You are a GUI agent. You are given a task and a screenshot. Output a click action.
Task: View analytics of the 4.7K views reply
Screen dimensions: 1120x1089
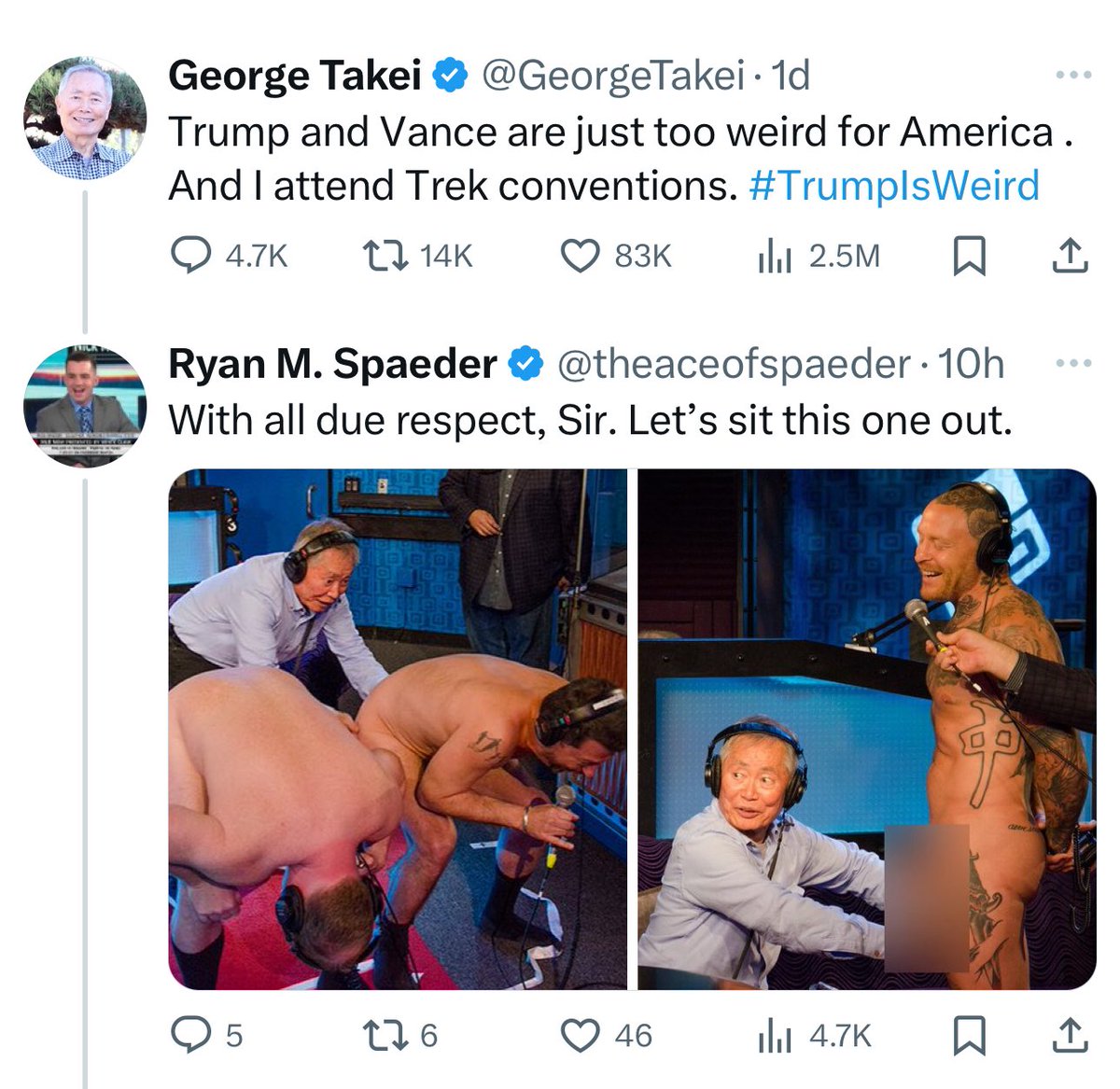(x=775, y=1035)
